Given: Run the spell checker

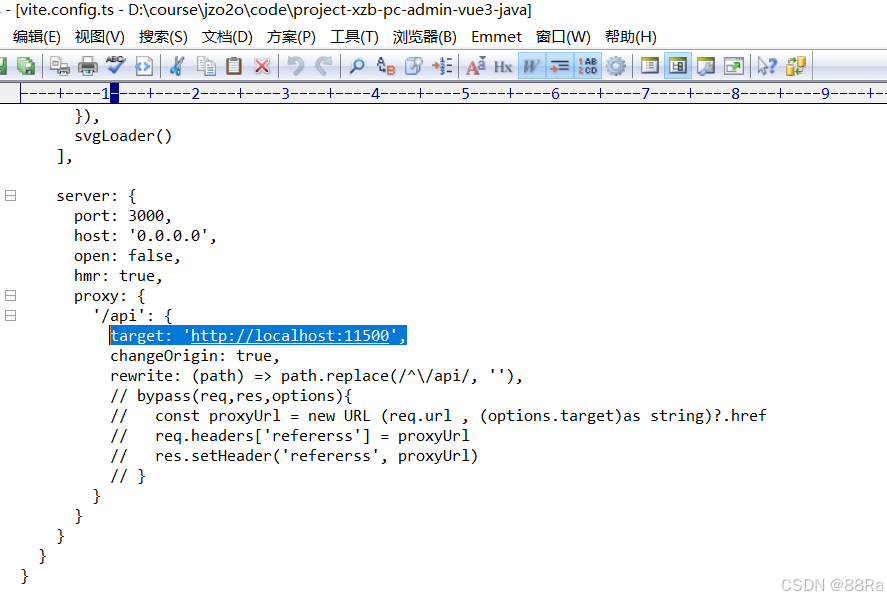Looking at the screenshot, I should pyautogui.click(x=117, y=66).
